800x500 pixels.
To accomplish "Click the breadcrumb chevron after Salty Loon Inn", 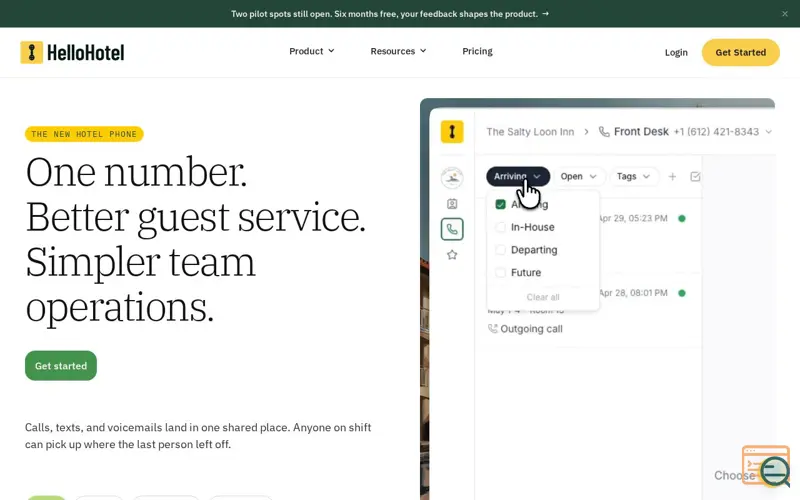I will tap(586, 132).
